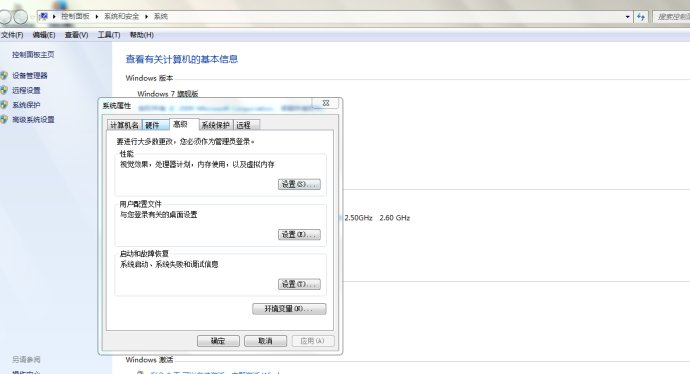Open the 帮助(H) menu

(142, 35)
